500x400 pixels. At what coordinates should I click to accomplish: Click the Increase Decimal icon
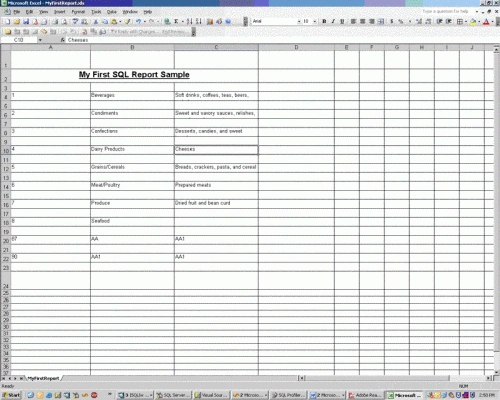point(419,22)
